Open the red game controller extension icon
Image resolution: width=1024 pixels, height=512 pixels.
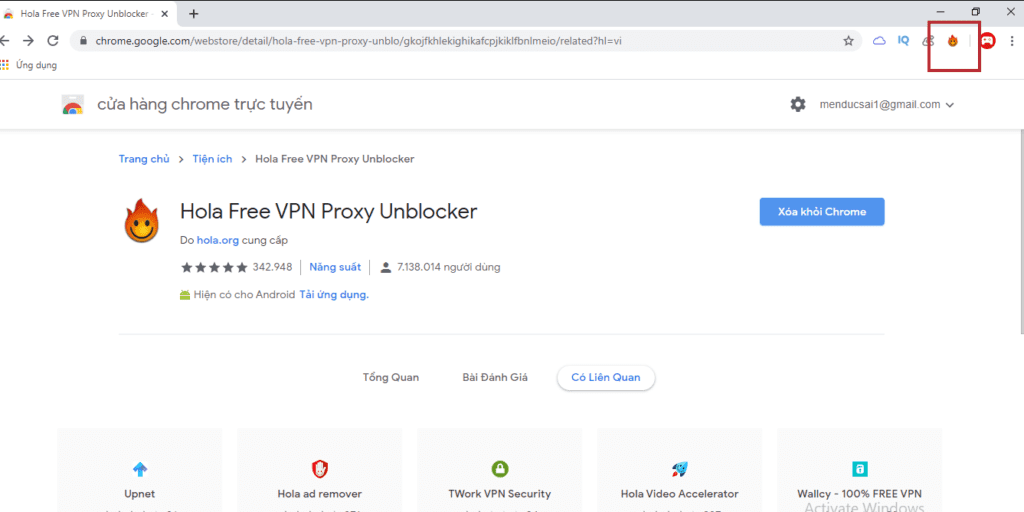987,41
